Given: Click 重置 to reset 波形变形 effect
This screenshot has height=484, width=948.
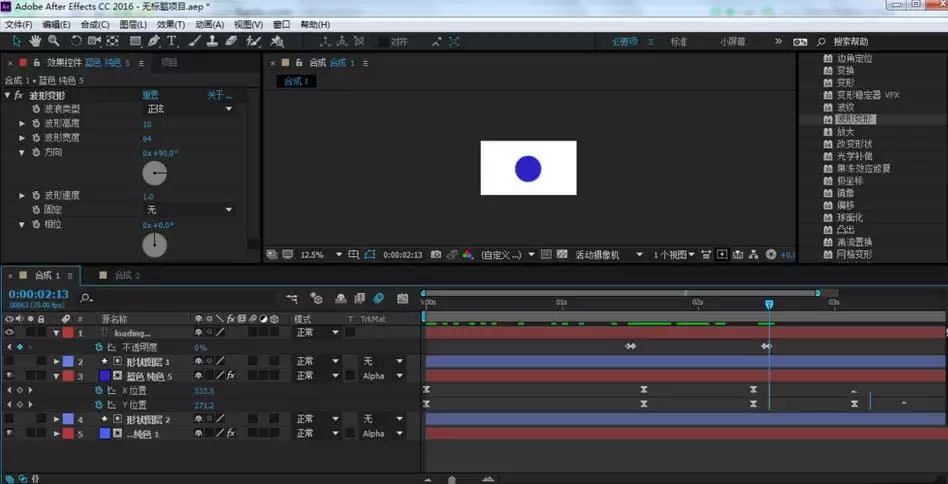Looking at the screenshot, I should click(151, 95).
